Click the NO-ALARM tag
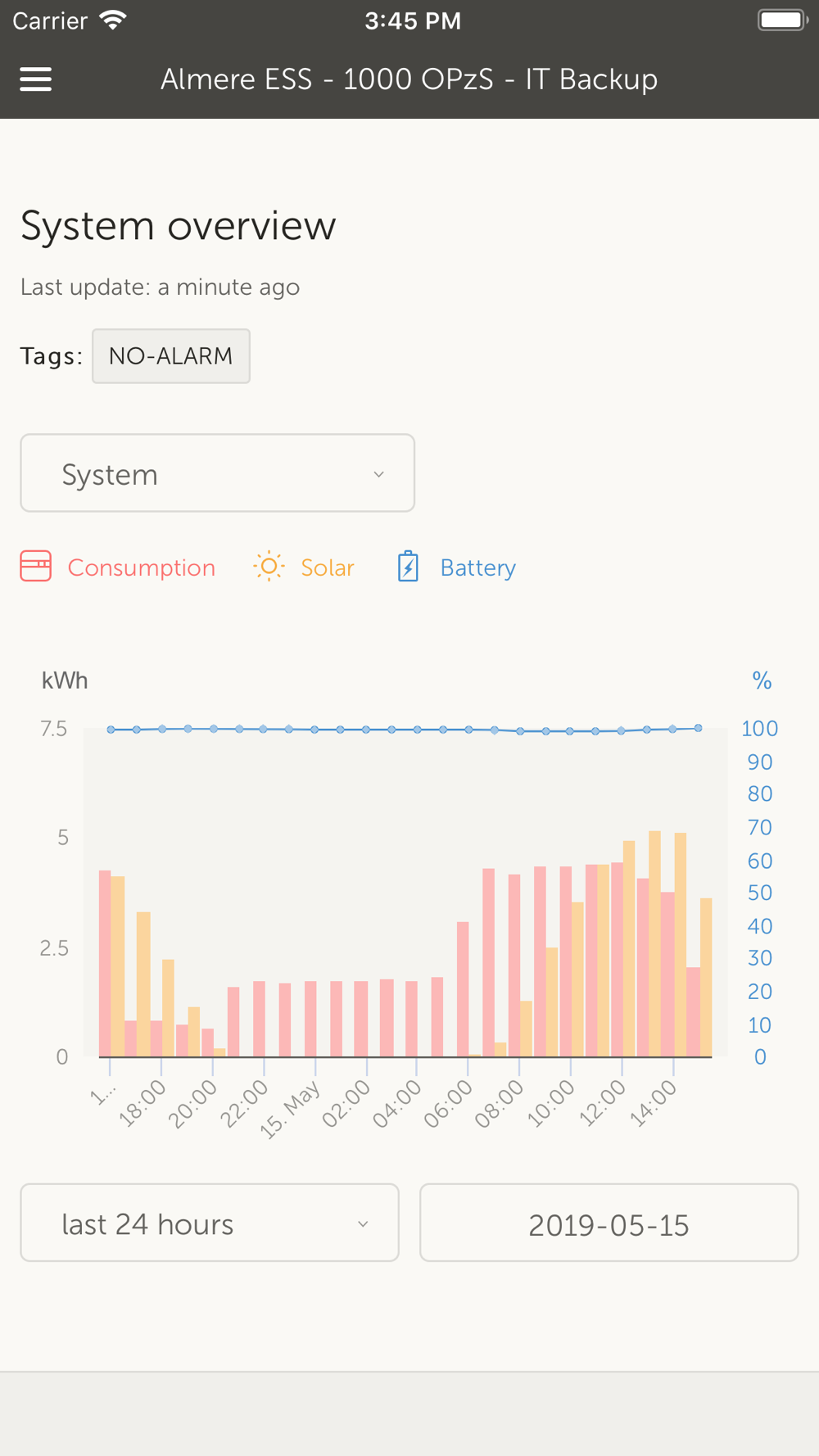The image size is (819, 1456). point(170,356)
